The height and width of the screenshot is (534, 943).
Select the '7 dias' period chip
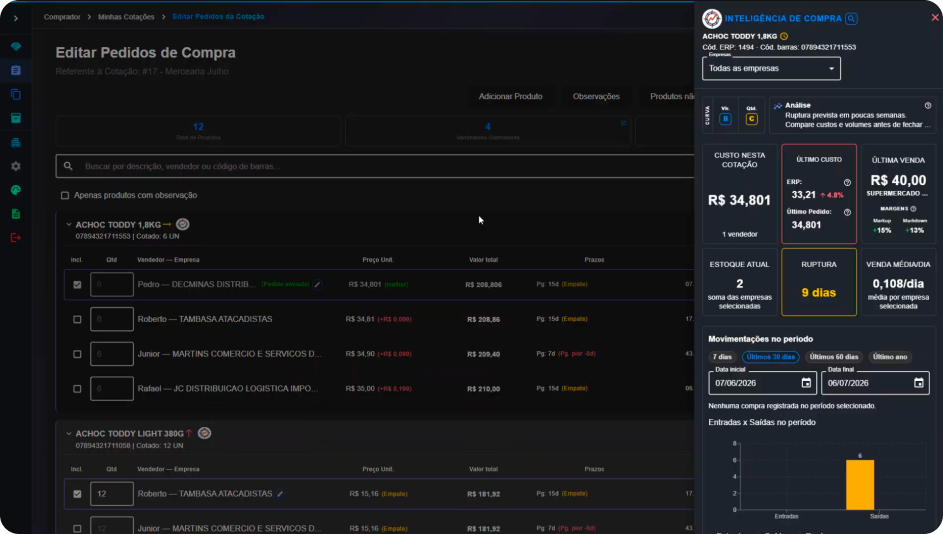pos(722,357)
